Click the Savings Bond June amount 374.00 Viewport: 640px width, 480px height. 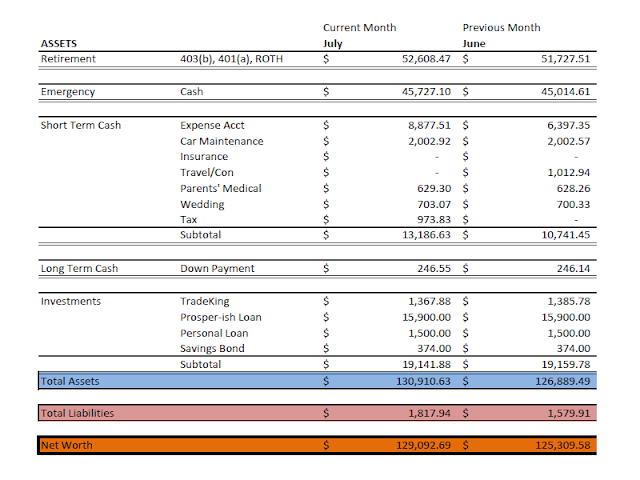tap(573, 349)
